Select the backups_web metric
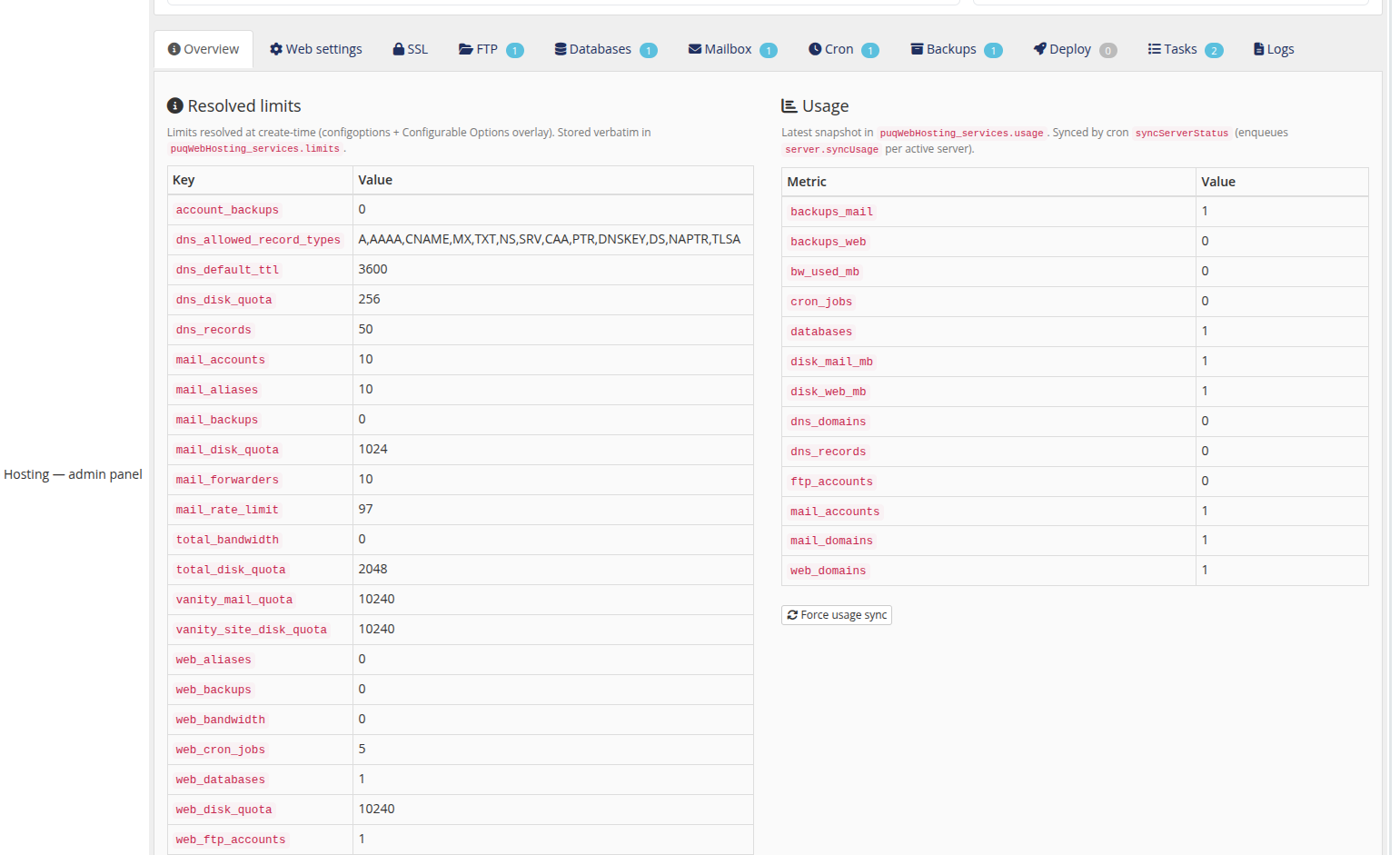Image resolution: width=1400 pixels, height=855 pixels. pyautogui.click(x=829, y=242)
